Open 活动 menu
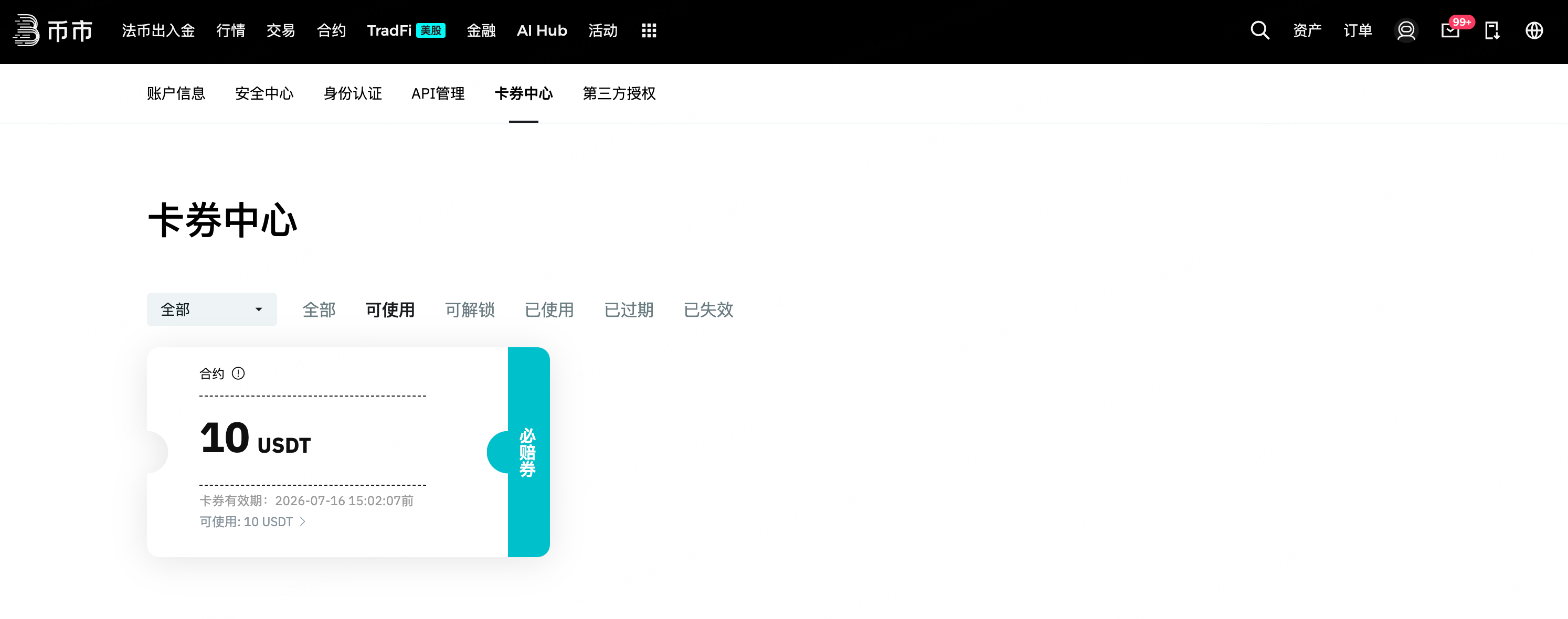The width and height of the screenshot is (1568, 619). tap(602, 30)
